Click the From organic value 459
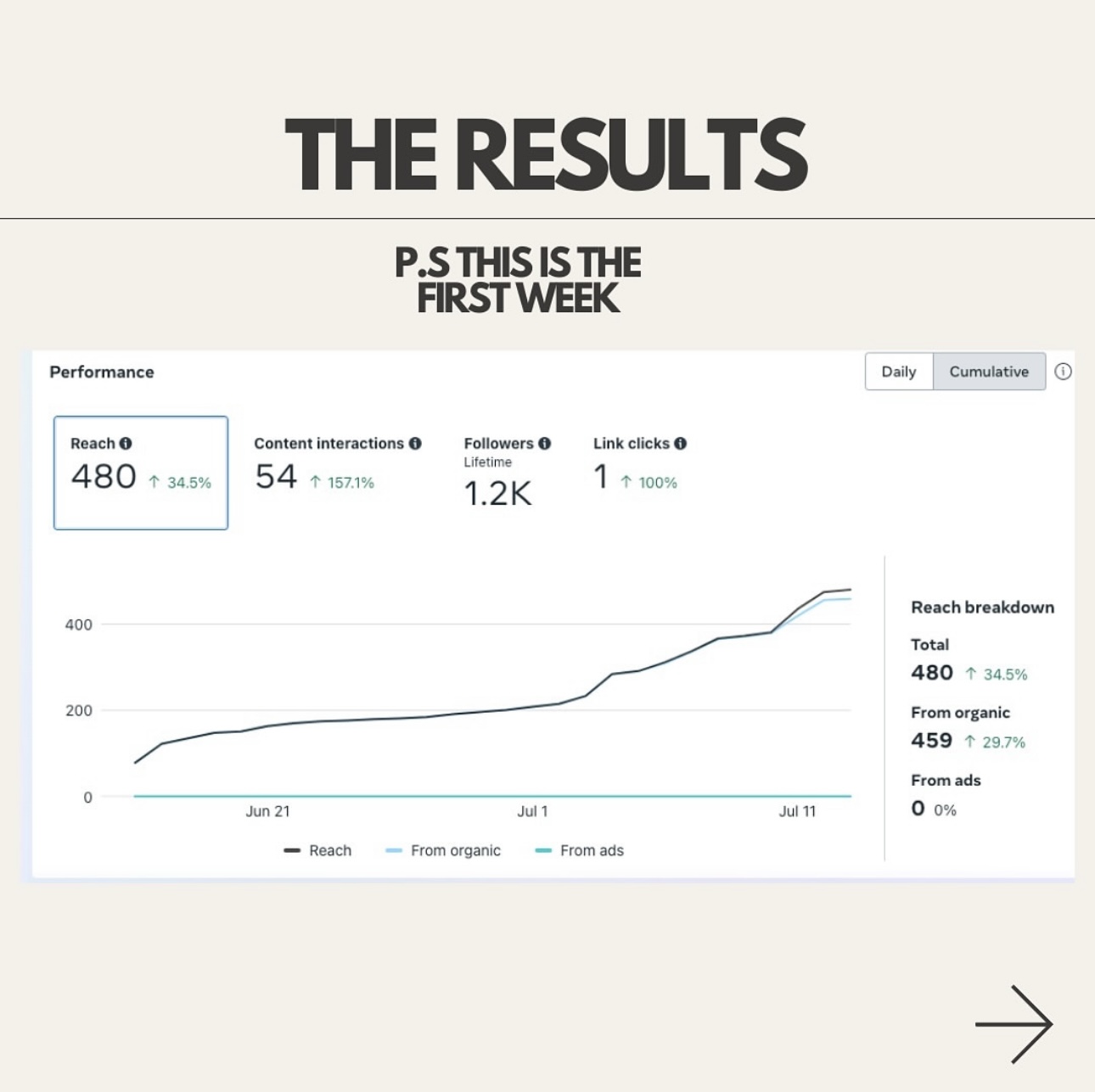The height and width of the screenshot is (1092, 1095). [932, 741]
